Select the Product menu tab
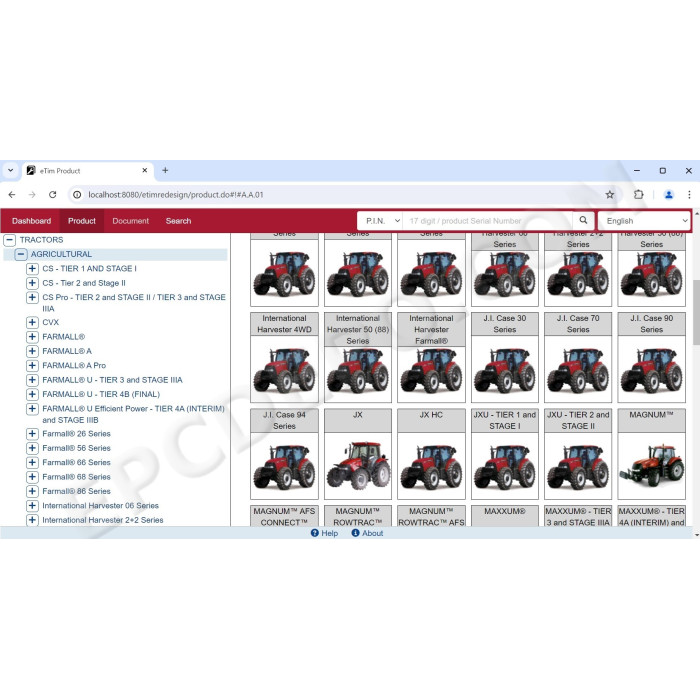The width and height of the screenshot is (700, 700). (x=82, y=221)
